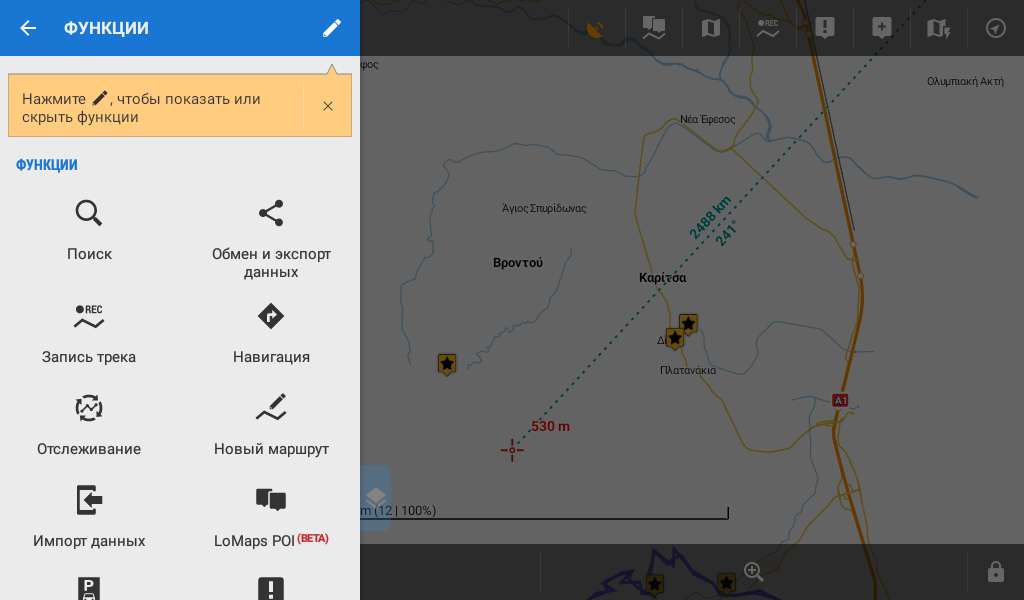
Task: Open Обмен и экспорт данных
Action: tap(271, 238)
